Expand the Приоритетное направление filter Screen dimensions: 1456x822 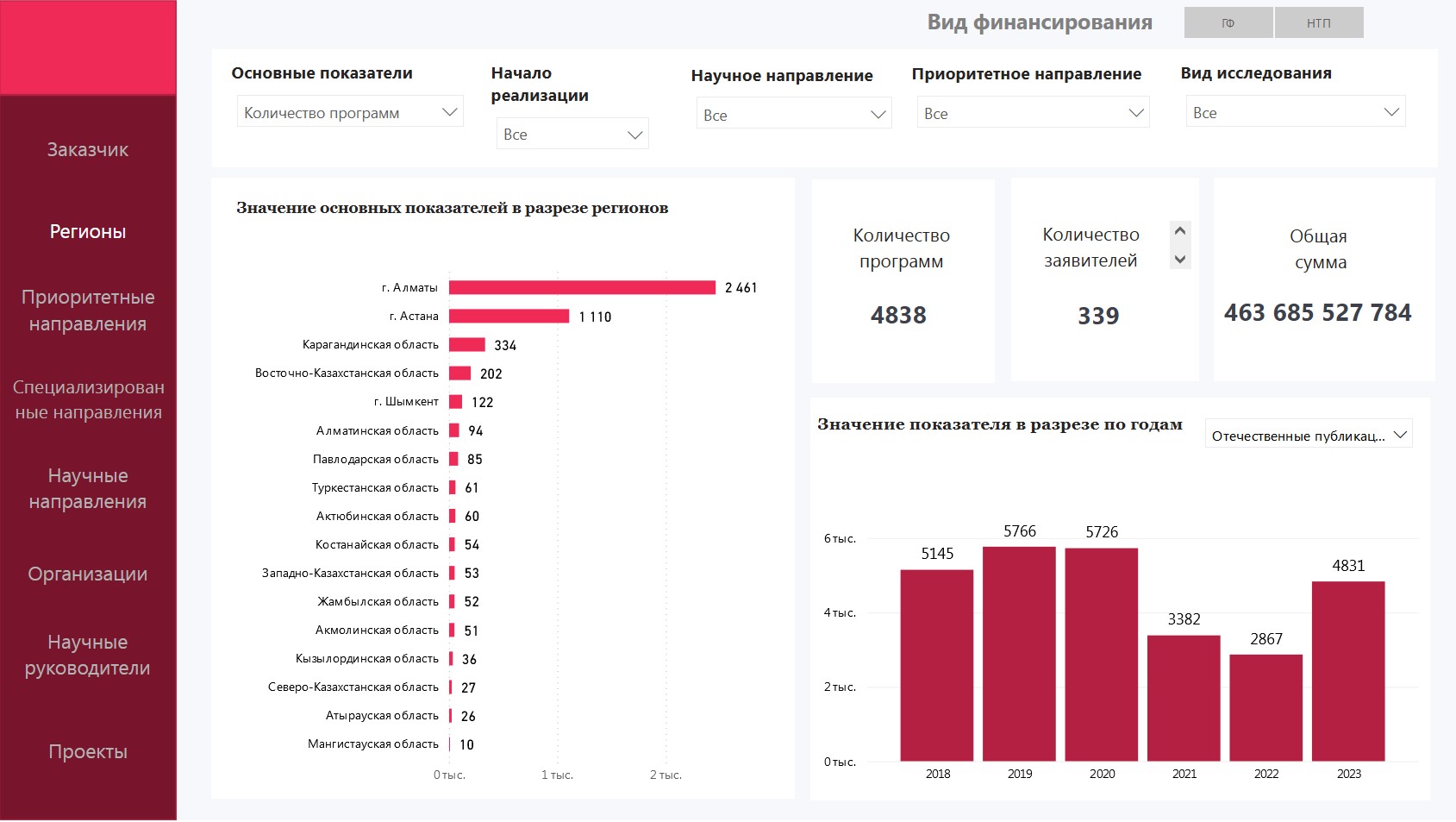point(1033,113)
